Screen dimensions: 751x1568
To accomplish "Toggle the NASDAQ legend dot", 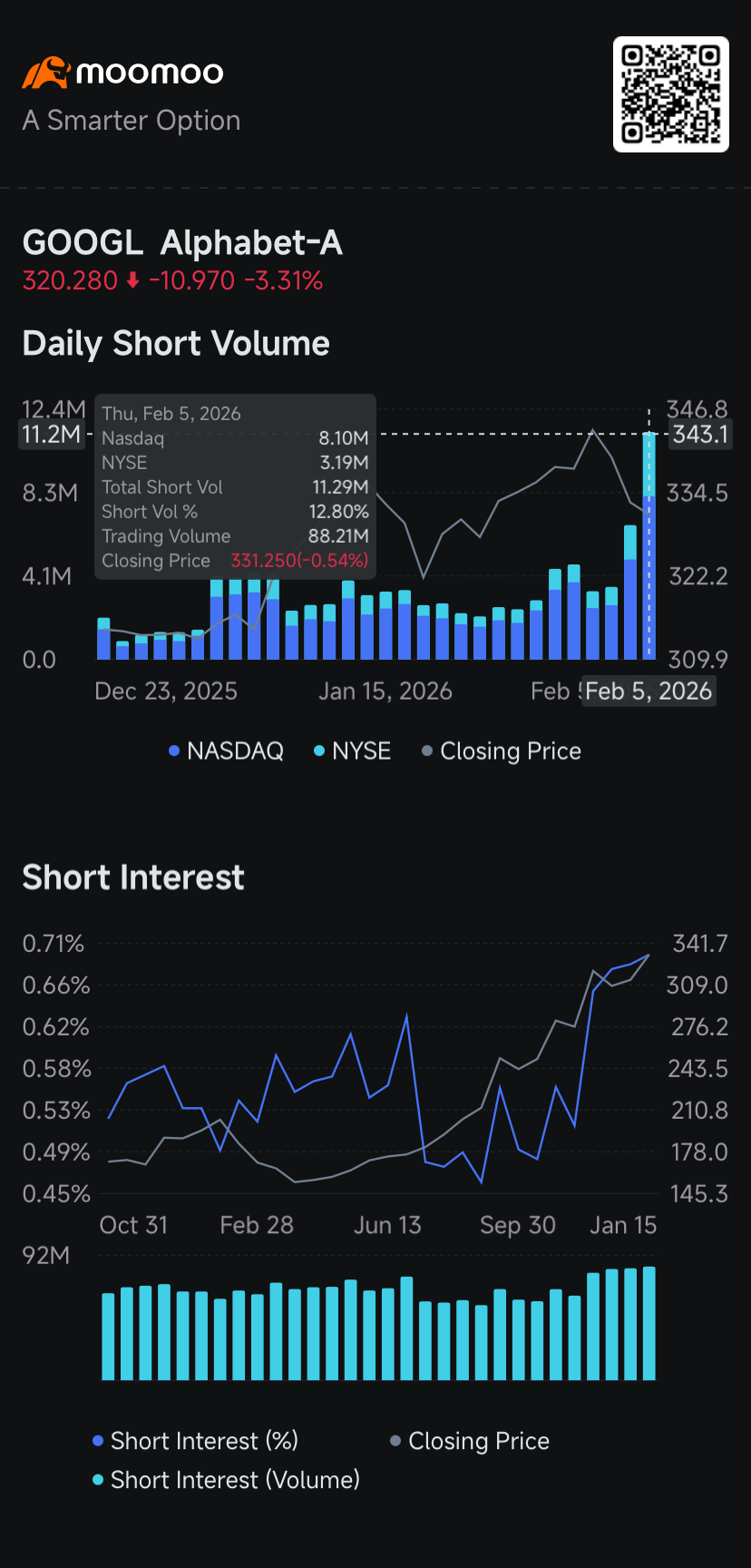I will tap(174, 751).
